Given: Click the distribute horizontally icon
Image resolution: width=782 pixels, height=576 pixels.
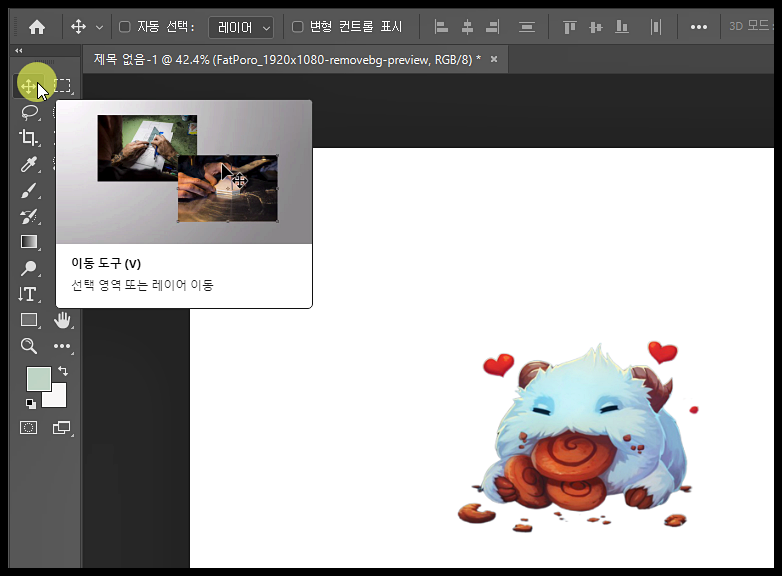Looking at the screenshot, I should coord(656,27).
